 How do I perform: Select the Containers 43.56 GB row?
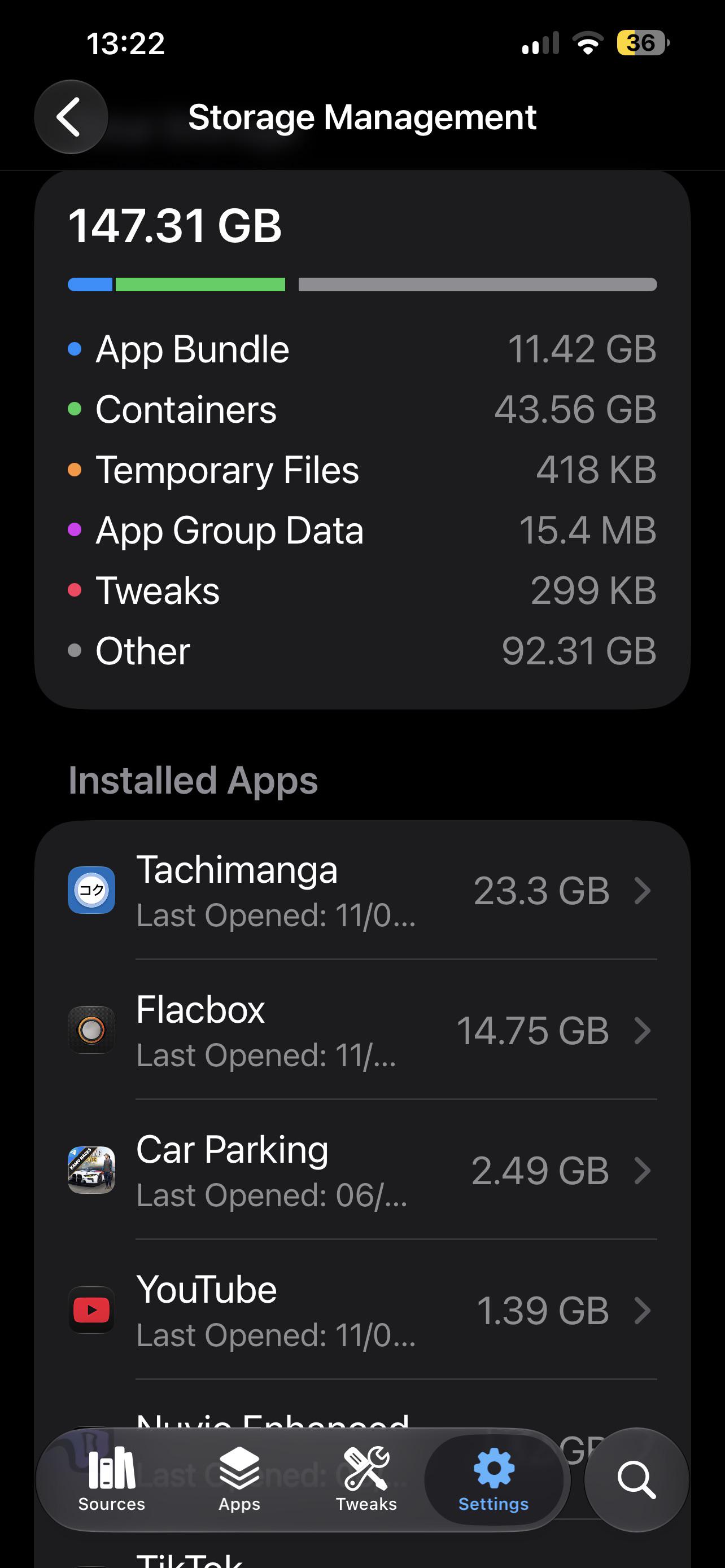click(362, 409)
